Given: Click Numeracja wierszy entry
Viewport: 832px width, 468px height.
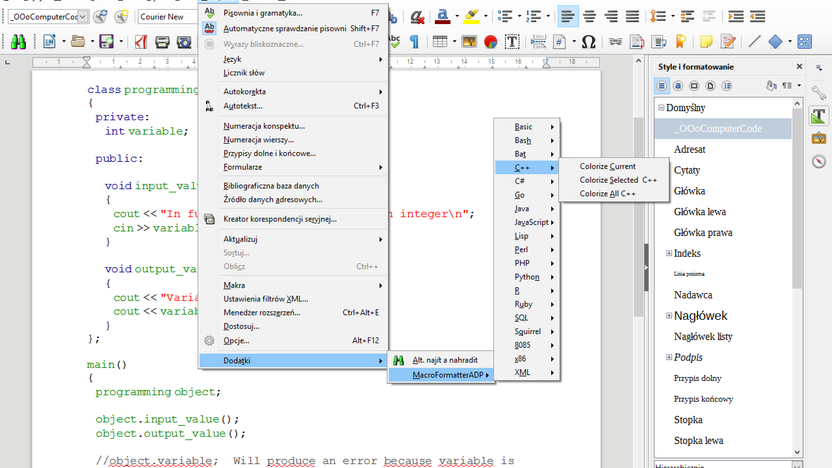Looking at the screenshot, I should [x=293, y=140].
